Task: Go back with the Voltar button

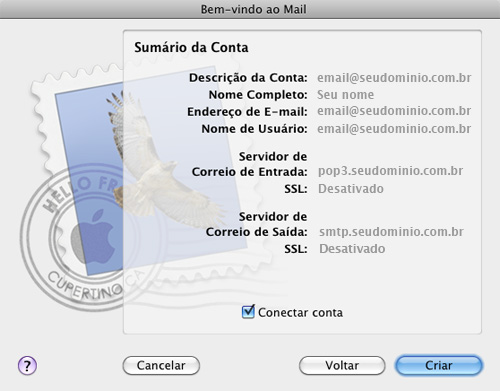Action: [342, 366]
